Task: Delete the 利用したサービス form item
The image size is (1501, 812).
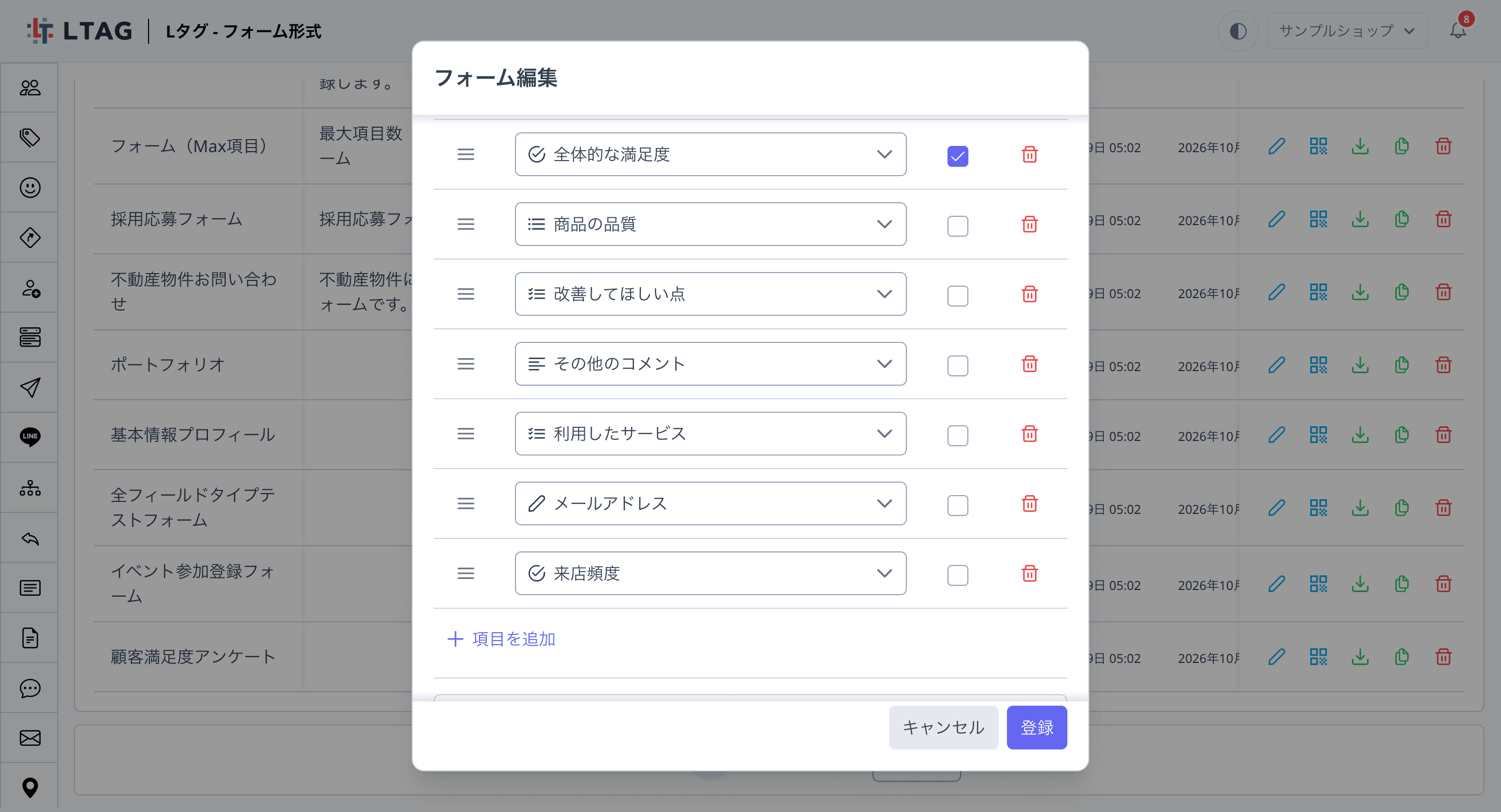Action: pos(1030,434)
